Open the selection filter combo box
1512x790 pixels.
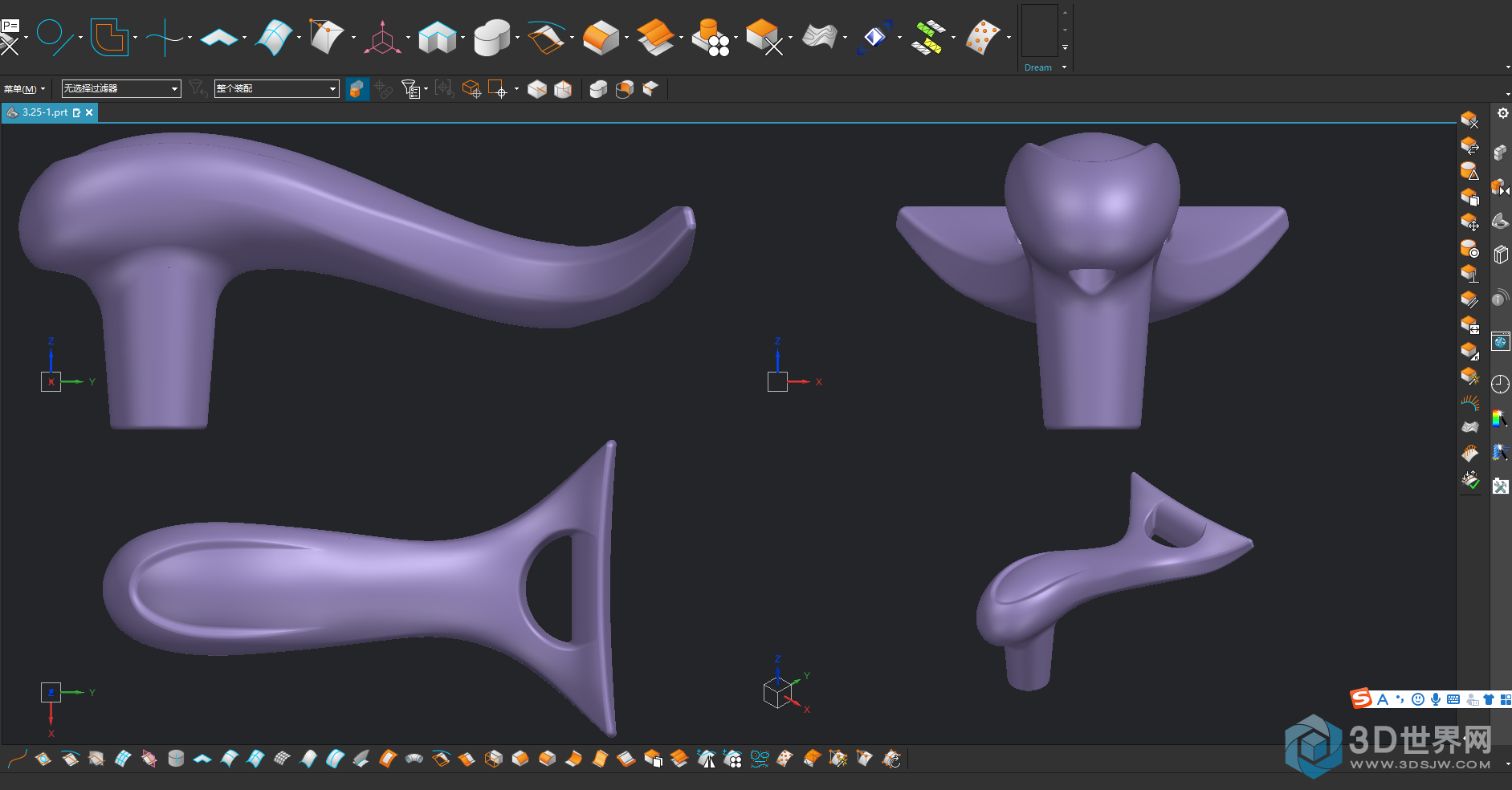(121, 88)
